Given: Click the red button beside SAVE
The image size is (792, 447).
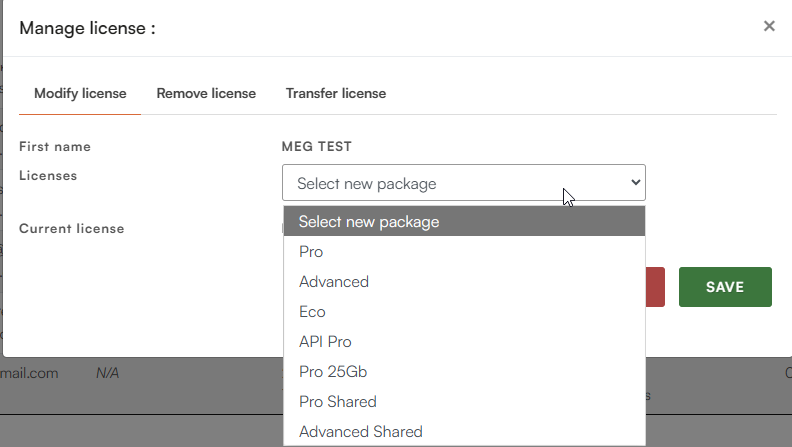Looking at the screenshot, I should click(x=655, y=287).
